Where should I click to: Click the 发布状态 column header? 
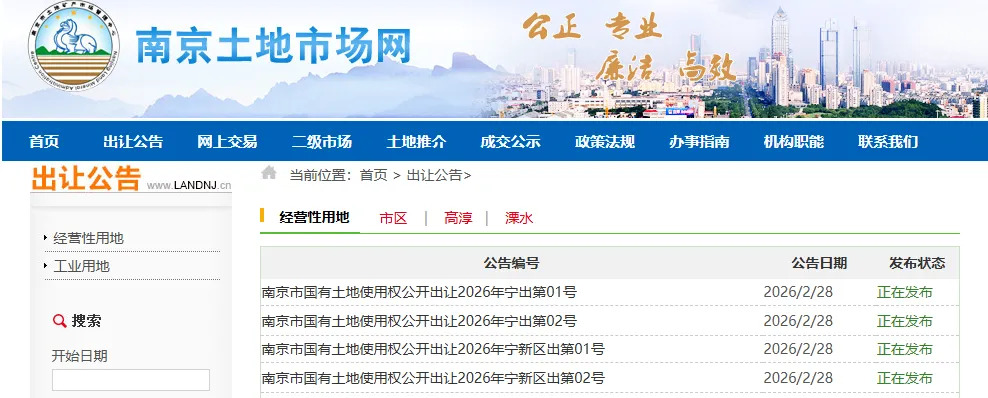point(917,263)
